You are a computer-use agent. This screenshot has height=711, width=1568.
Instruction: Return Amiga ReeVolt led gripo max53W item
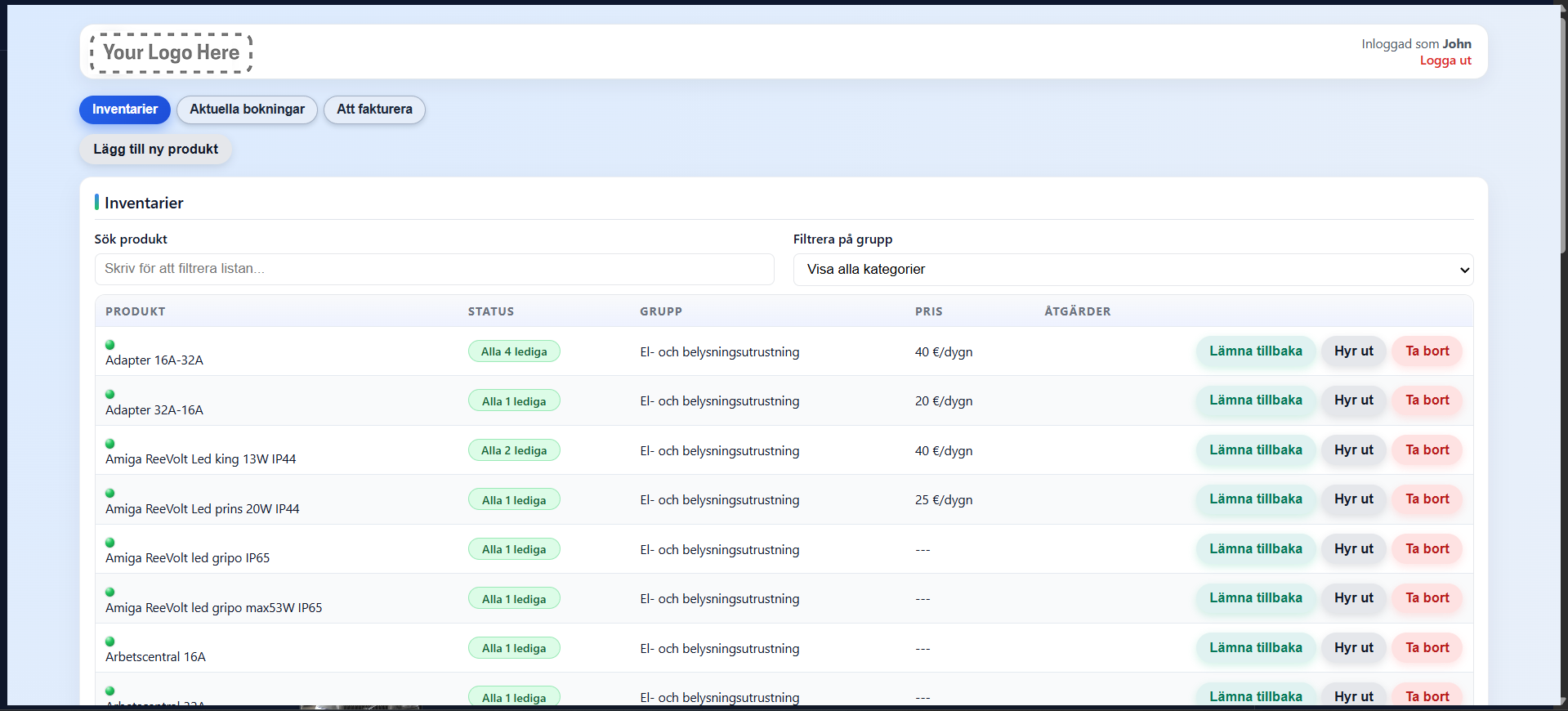1255,598
